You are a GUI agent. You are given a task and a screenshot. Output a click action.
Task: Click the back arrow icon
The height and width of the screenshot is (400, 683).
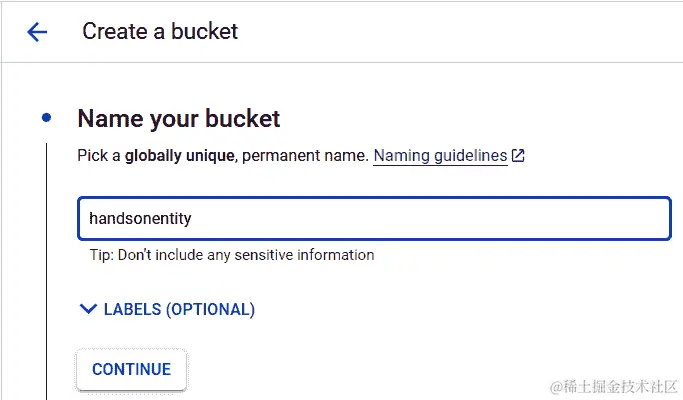click(x=37, y=32)
